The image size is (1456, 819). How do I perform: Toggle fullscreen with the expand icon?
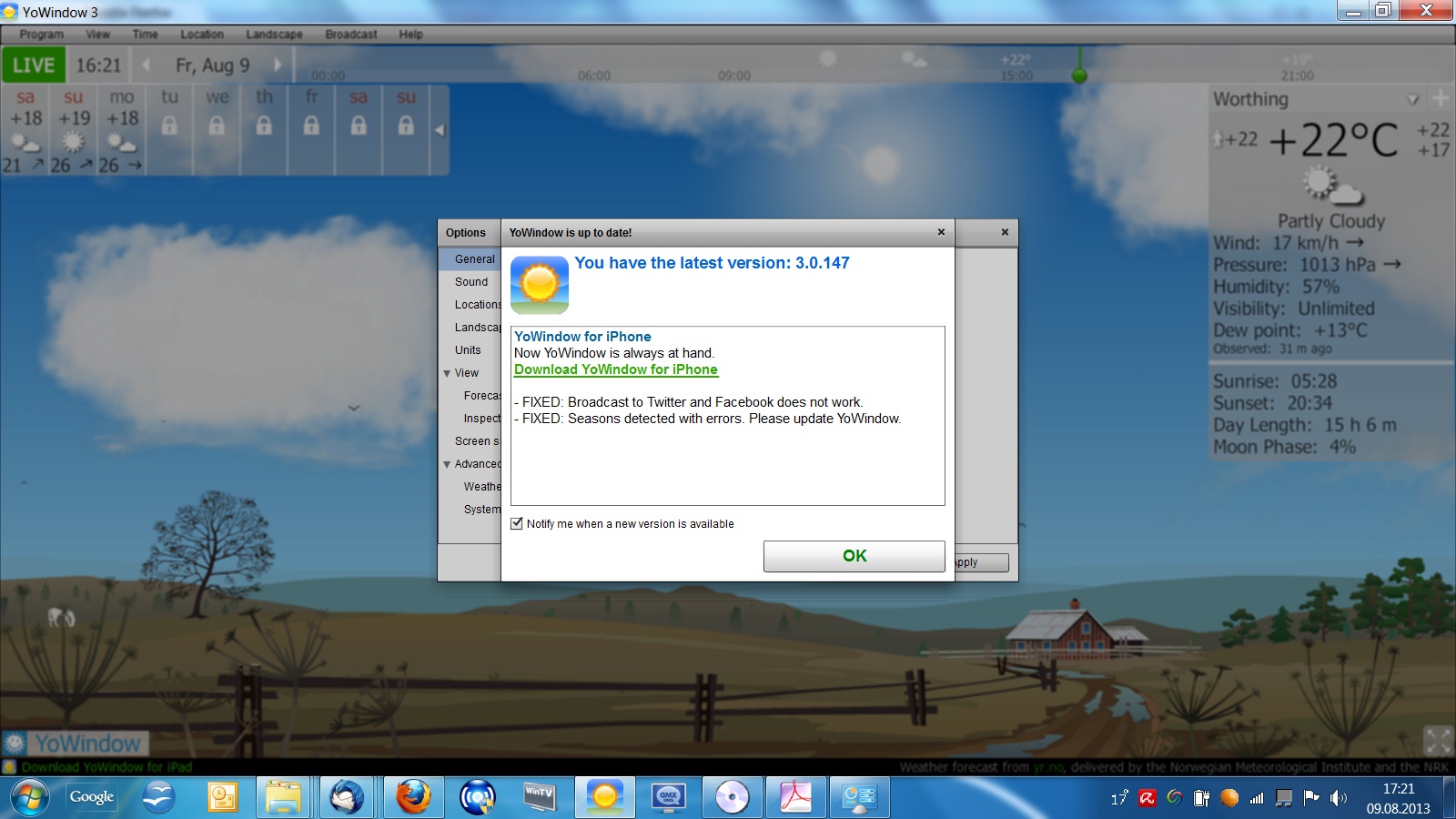coord(1437,740)
